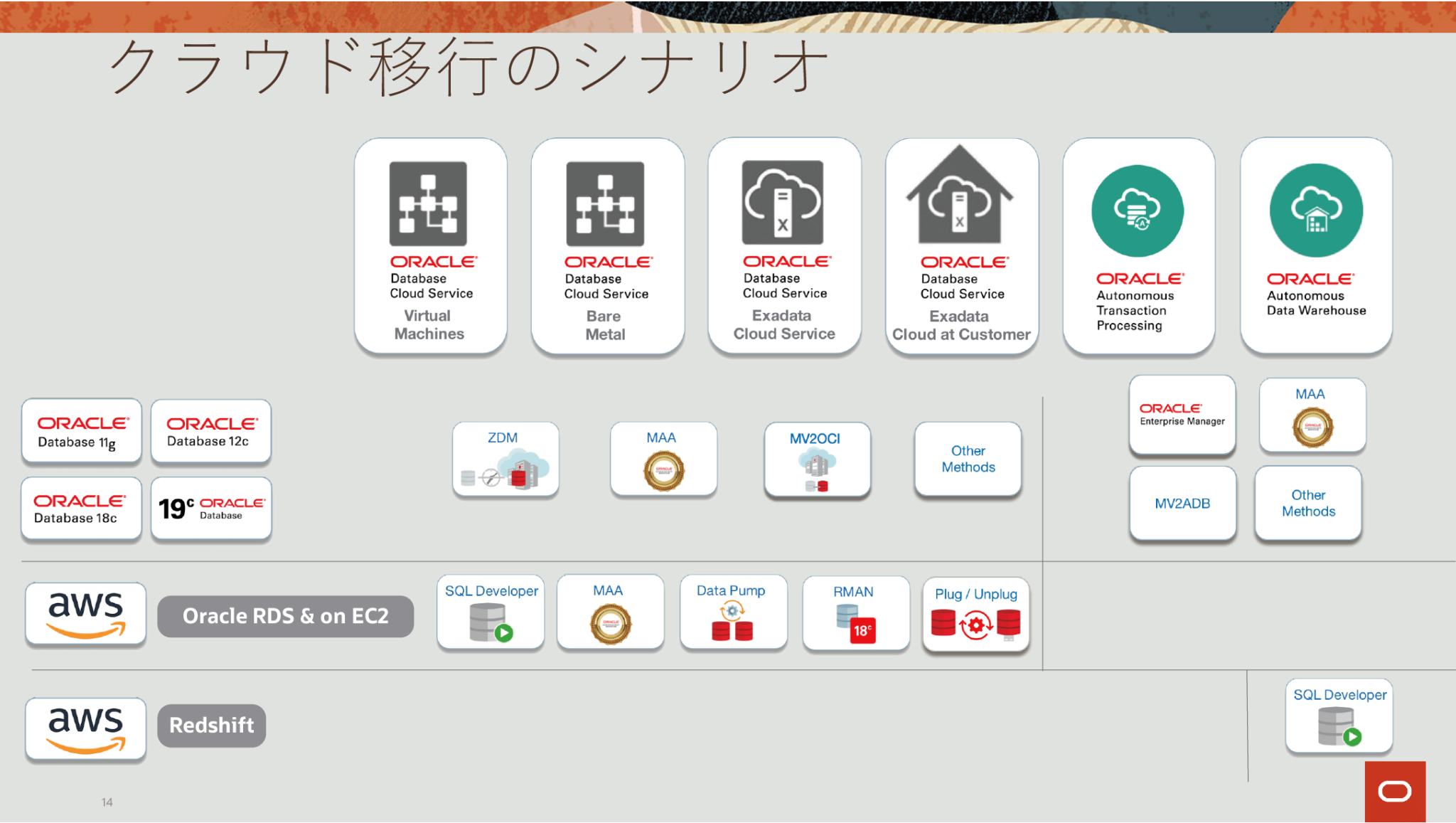Image resolution: width=1456 pixels, height=823 pixels.
Task: Select the Plug / Unplug tool card
Action: pos(976,615)
